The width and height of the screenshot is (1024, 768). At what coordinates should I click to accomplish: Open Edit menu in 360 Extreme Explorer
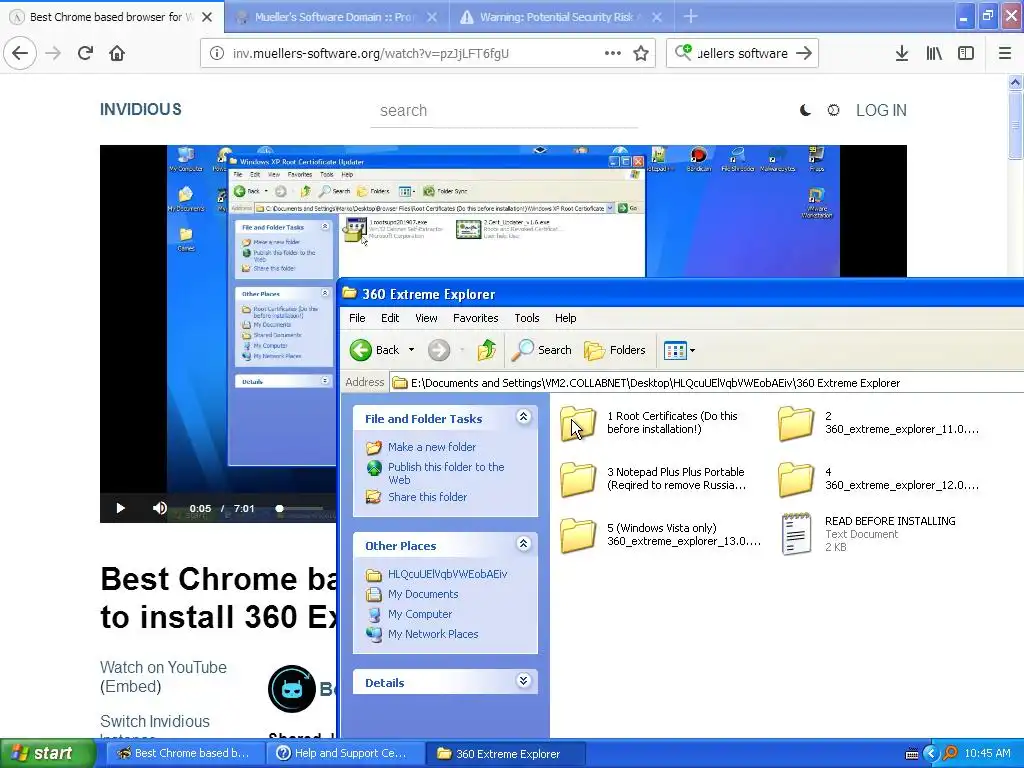[390, 318]
